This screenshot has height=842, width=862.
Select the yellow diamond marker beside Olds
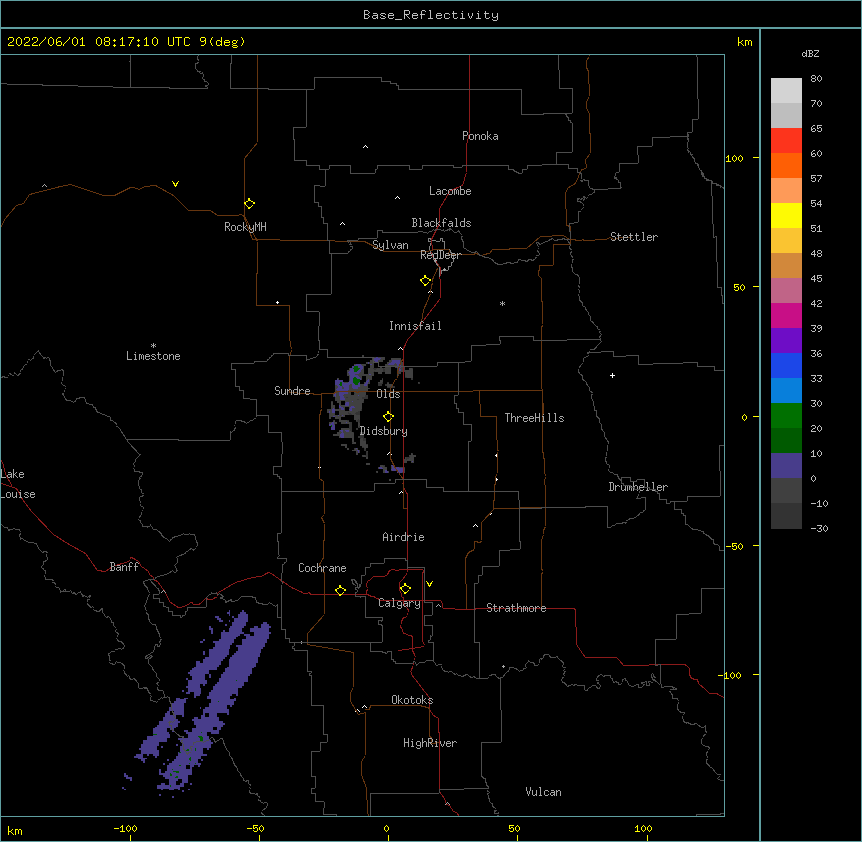pos(388,417)
